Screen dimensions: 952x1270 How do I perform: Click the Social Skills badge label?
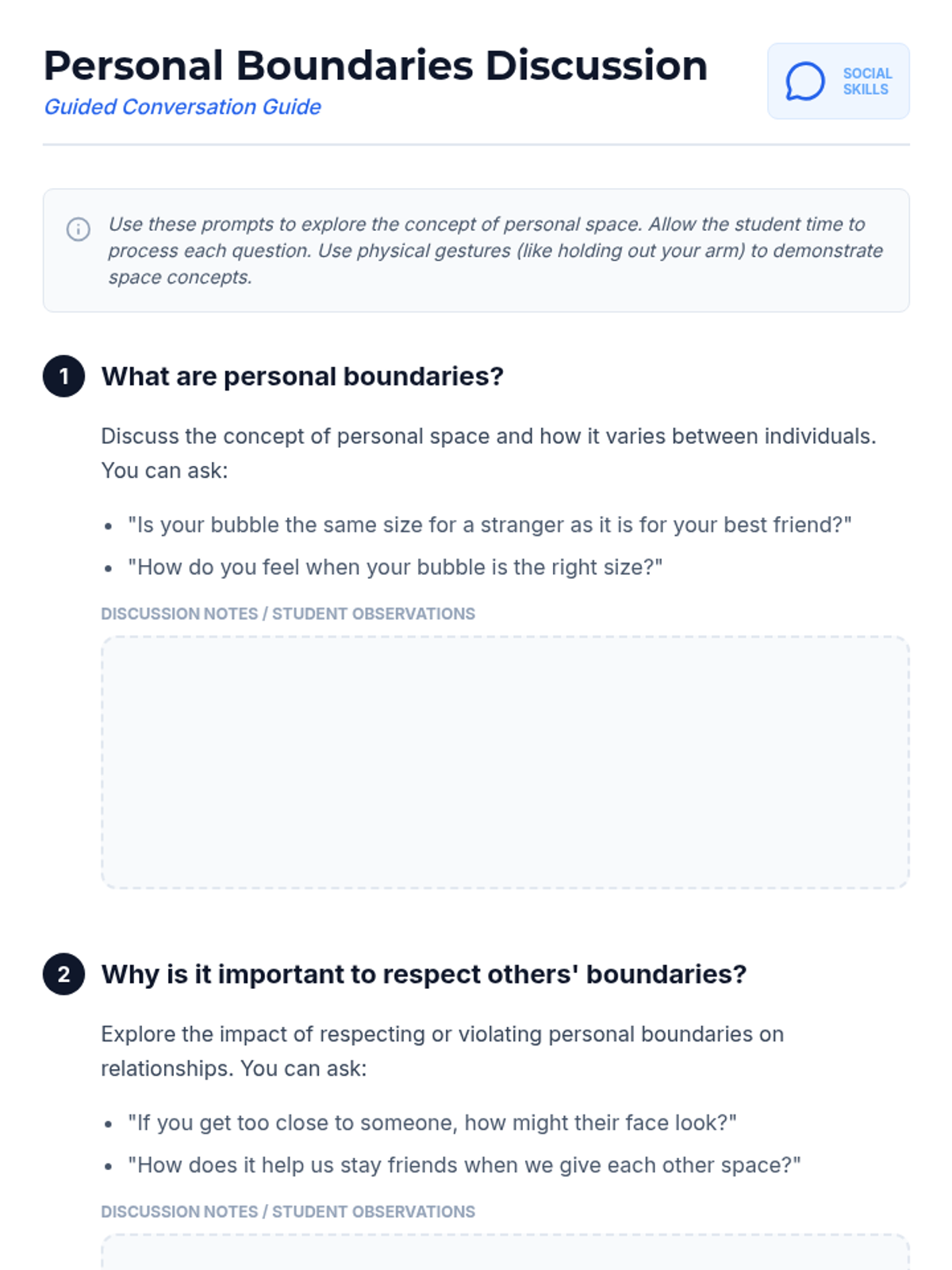[x=866, y=81]
